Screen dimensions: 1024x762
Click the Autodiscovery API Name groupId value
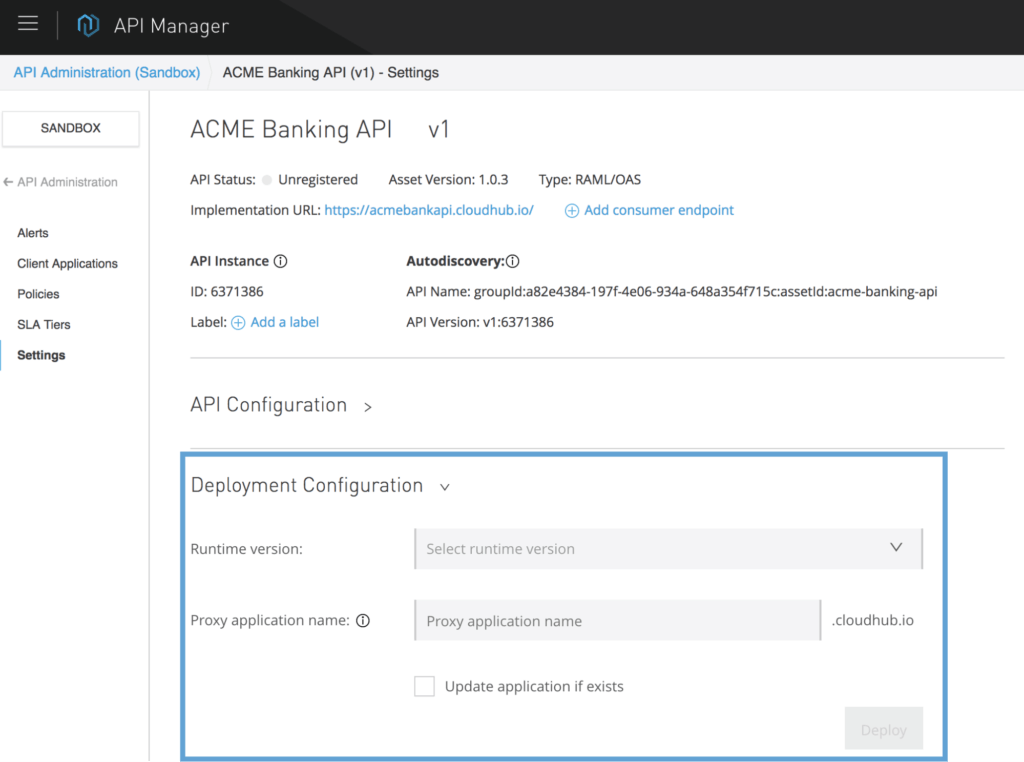tap(705, 292)
